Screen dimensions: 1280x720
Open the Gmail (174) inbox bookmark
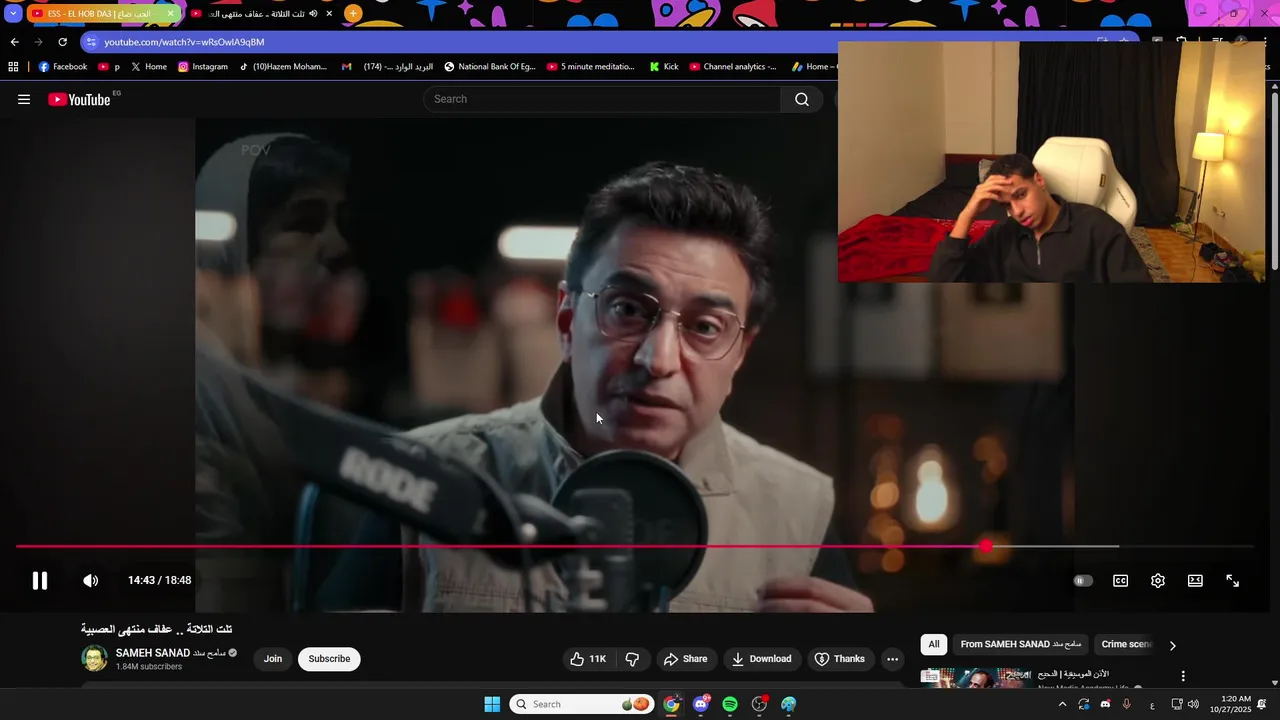387,67
